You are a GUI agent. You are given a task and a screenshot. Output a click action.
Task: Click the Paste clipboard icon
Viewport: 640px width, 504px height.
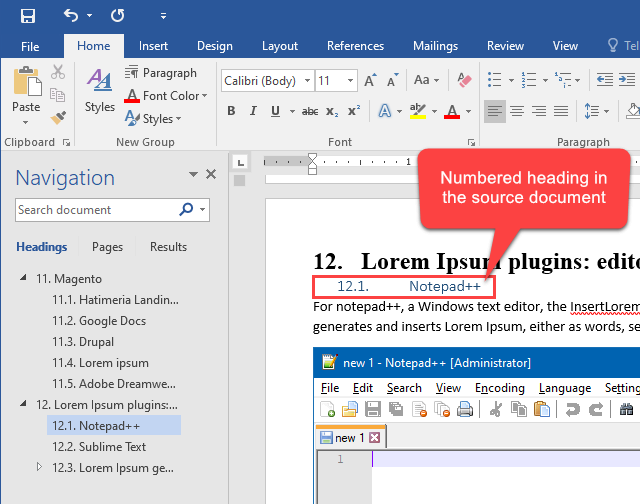(27, 82)
